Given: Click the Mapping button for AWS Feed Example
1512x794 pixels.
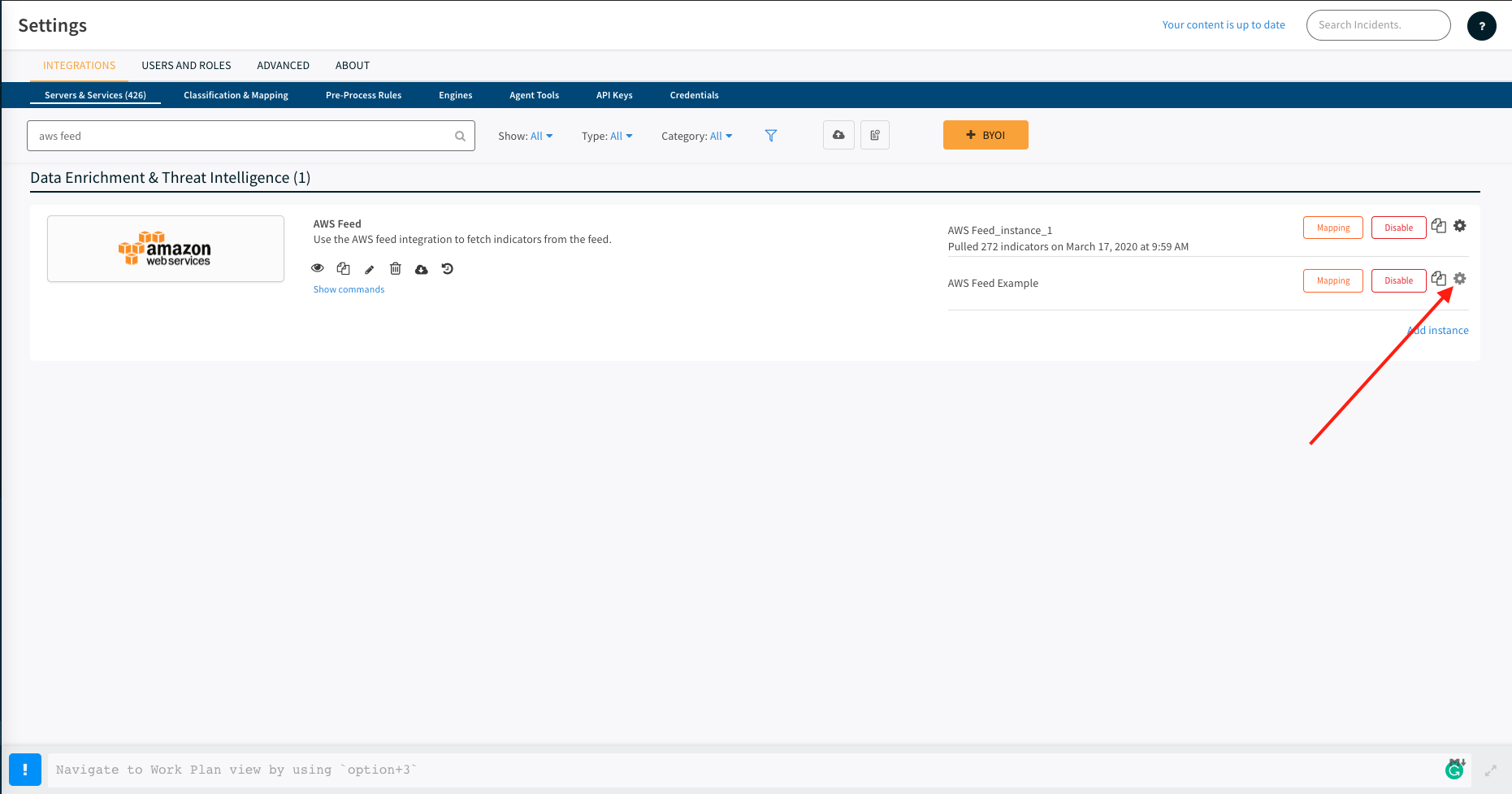Looking at the screenshot, I should coord(1332,280).
